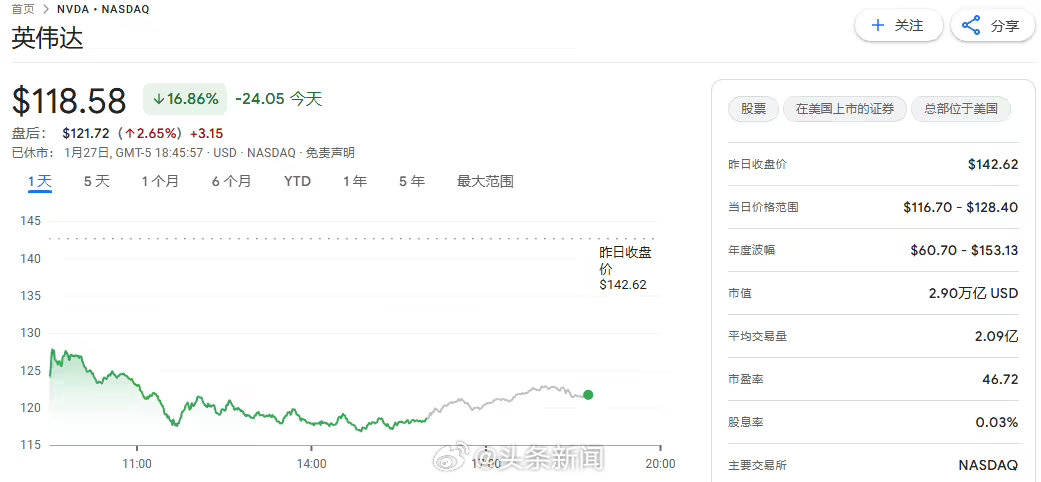
Task: Click the 14:00 time axis label
Action: pyautogui.click(x=311, y=463)
